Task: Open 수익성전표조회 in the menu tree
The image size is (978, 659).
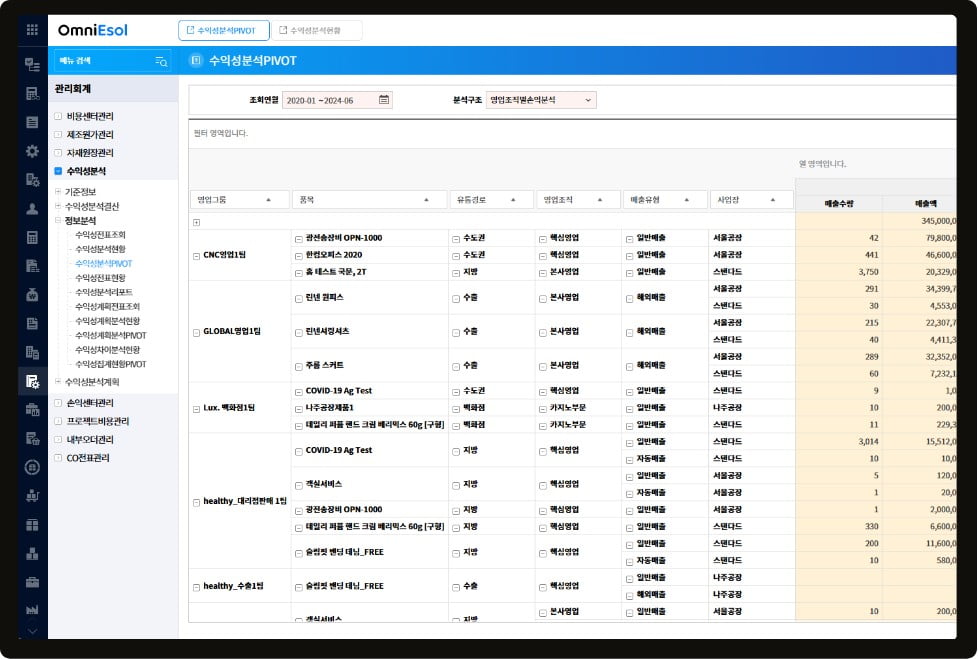Action: [x=100, y=234]
